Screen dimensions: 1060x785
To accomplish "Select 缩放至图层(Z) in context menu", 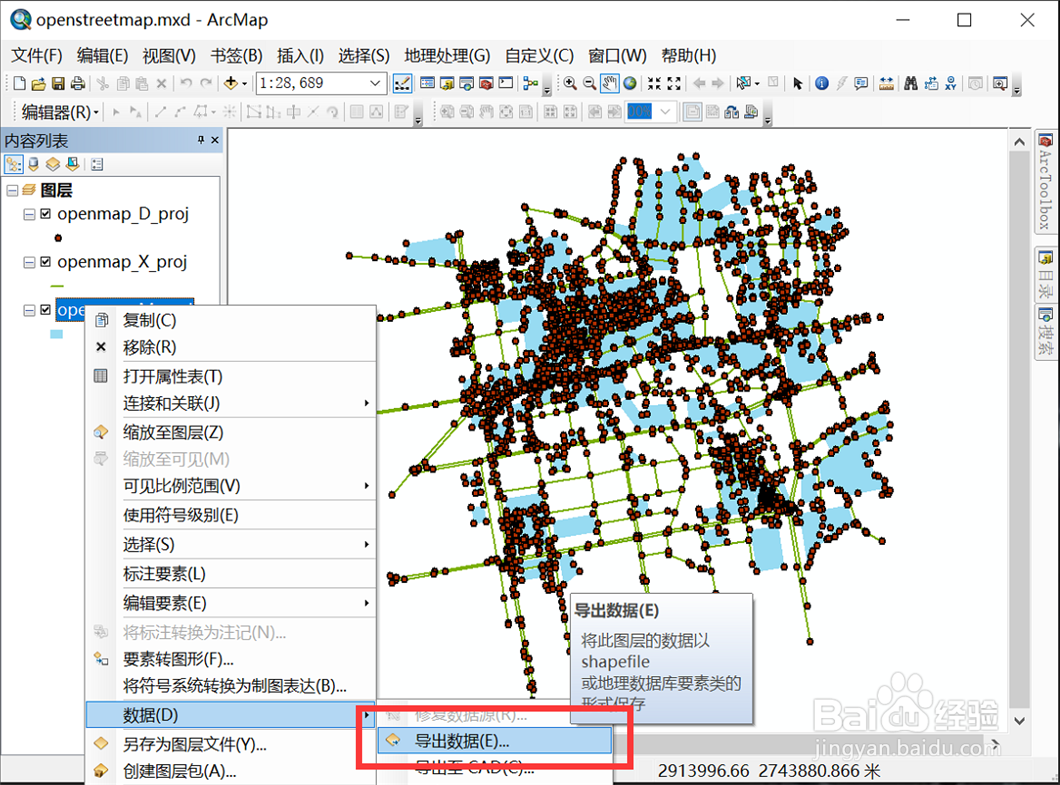I will [x=231, y=432].
